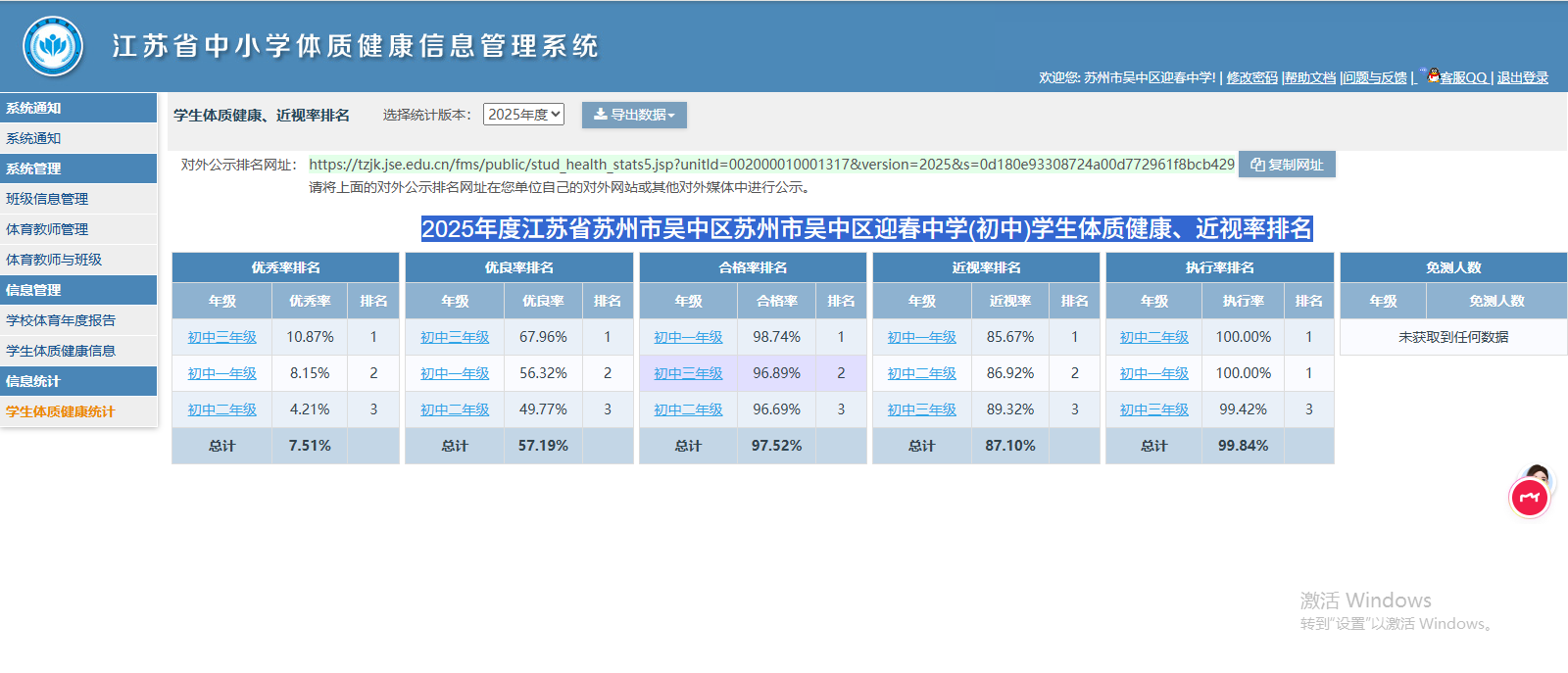Screen dimensions: 1568x673
Task: Open 初中三年级 link in 优秀率排名 table
Action: click(221, 337)
